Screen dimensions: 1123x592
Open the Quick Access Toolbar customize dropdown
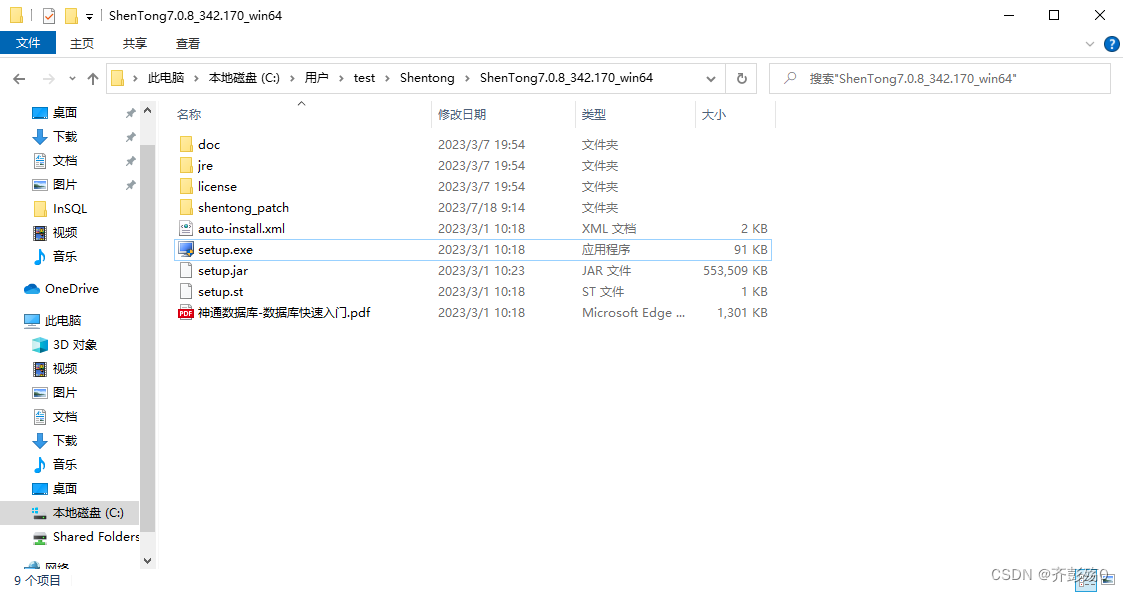(x=90, y=16)
